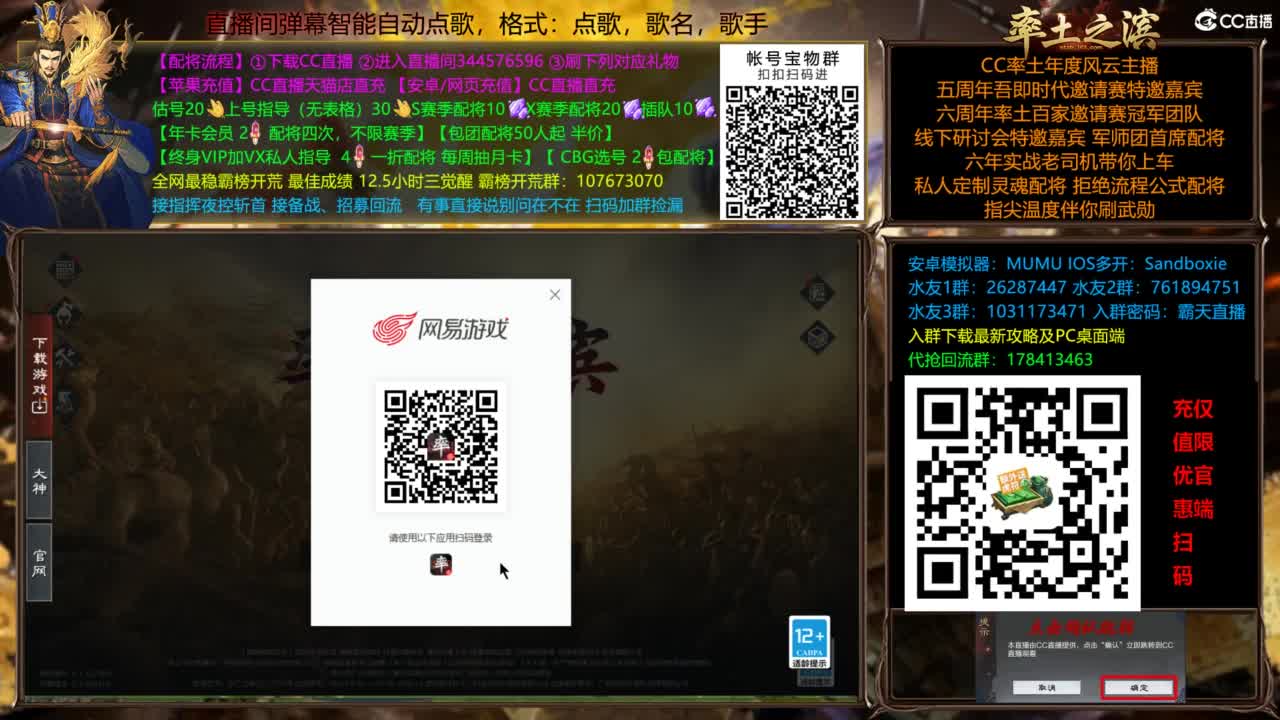This screenshot has width=1280, height=720.
Task: Click the 取消 button in prompt box
Action: [x=1045, y=688]
